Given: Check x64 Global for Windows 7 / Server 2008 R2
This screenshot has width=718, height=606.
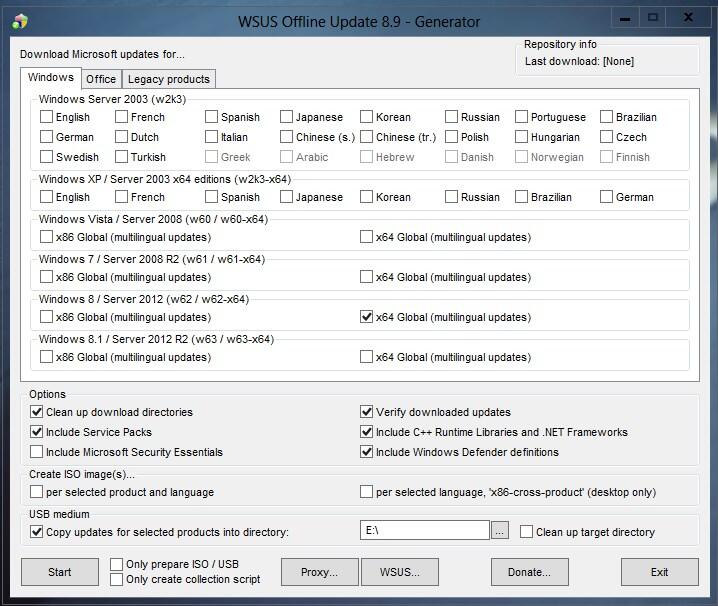Looking at the screenshot, I should click(366, 277).
